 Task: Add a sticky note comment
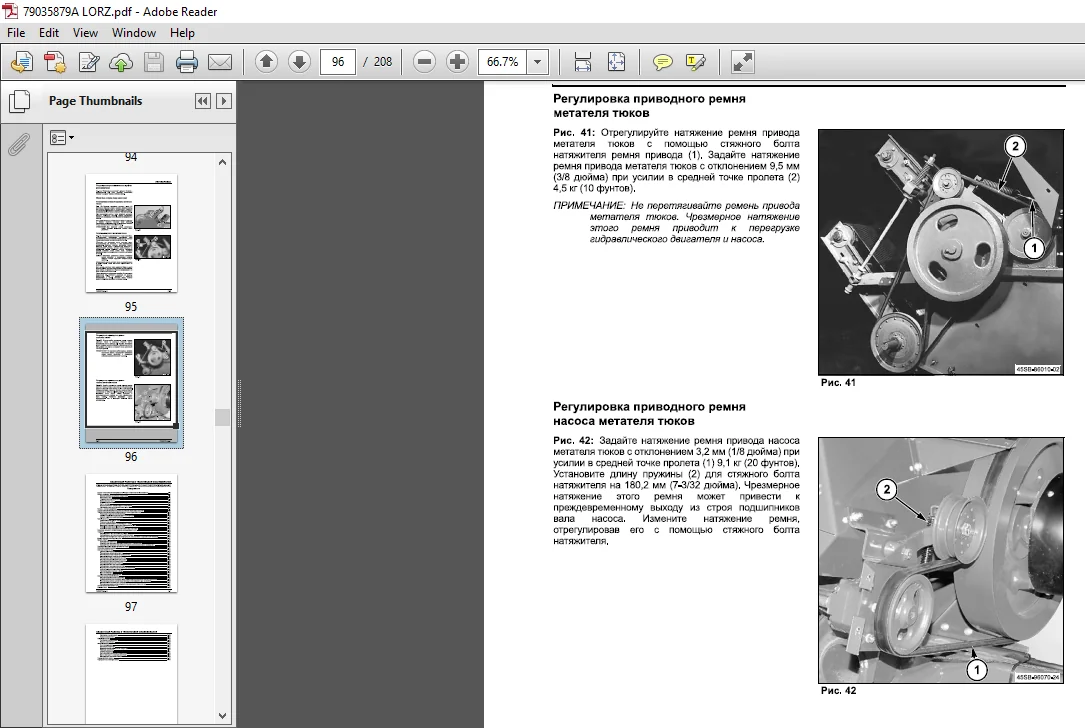pos(662,62)
